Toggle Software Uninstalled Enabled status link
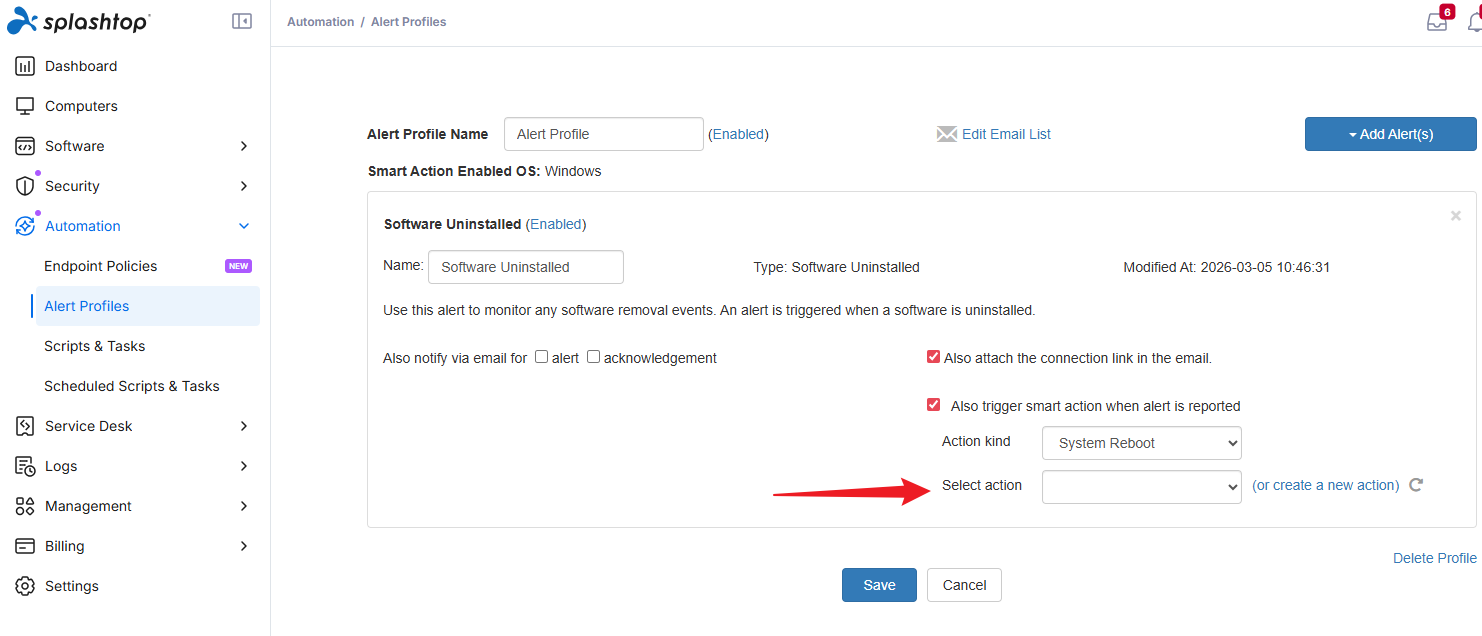Image resolution: width=1482 pixels, height=636 pixels. (x=556, y=224)
